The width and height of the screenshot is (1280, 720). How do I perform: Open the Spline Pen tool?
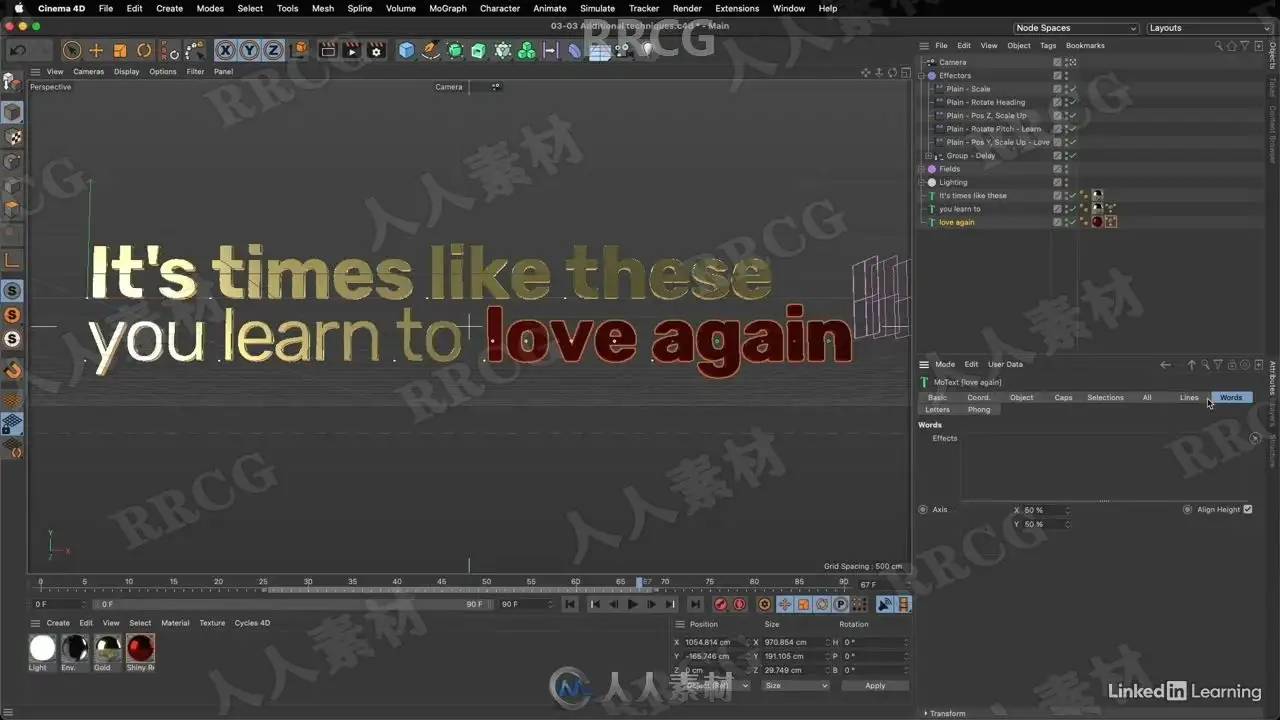(431, 50)
